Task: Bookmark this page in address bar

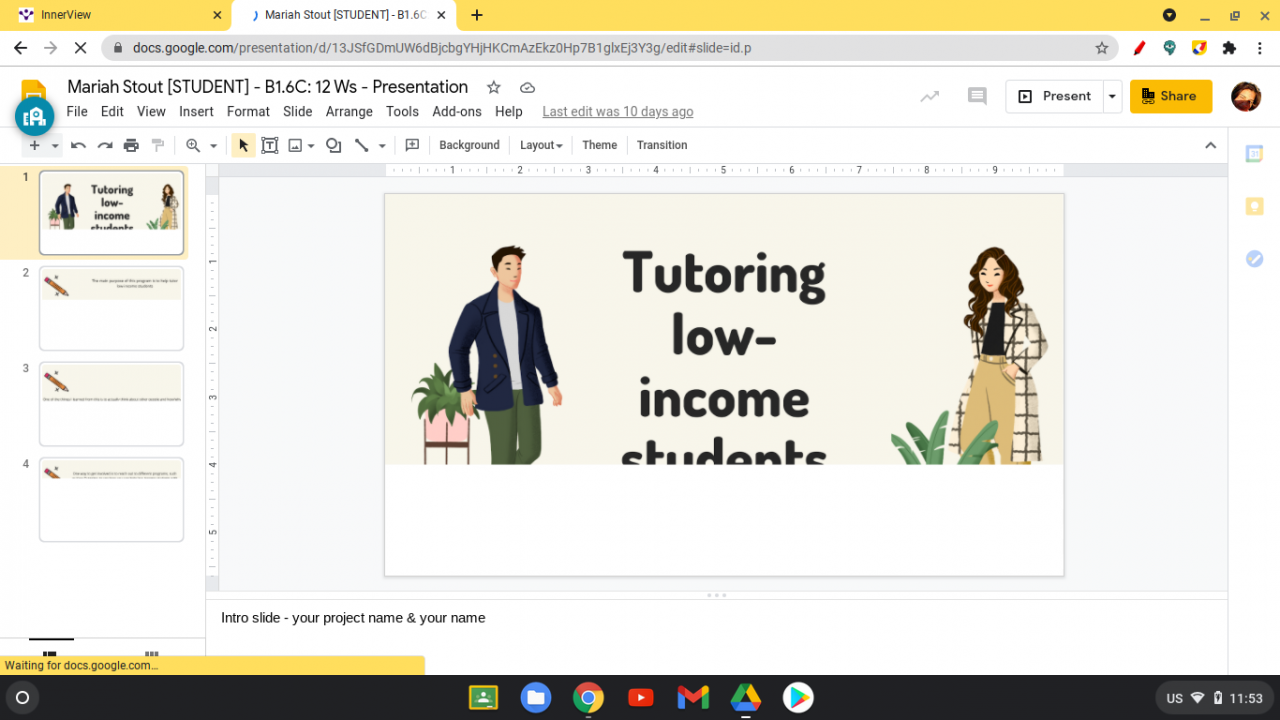Action: [x=1102, y=48]
